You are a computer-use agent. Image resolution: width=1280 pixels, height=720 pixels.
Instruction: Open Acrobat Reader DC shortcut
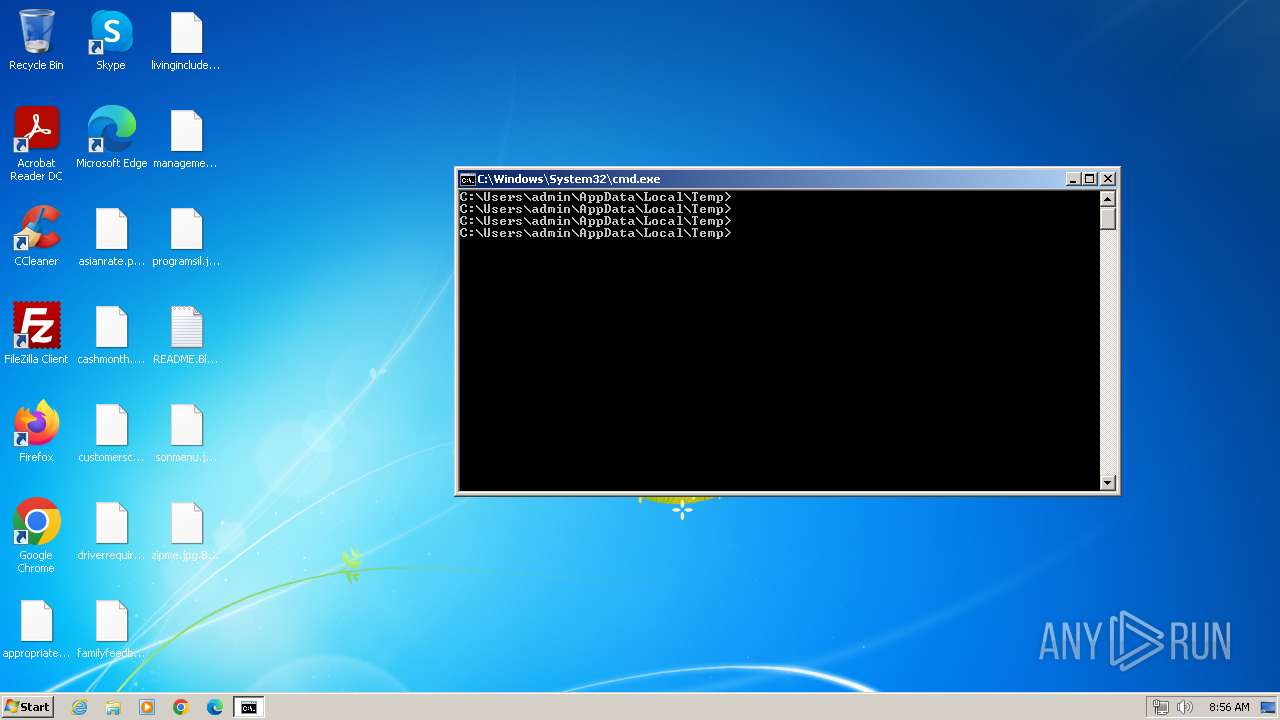(36, 143)
